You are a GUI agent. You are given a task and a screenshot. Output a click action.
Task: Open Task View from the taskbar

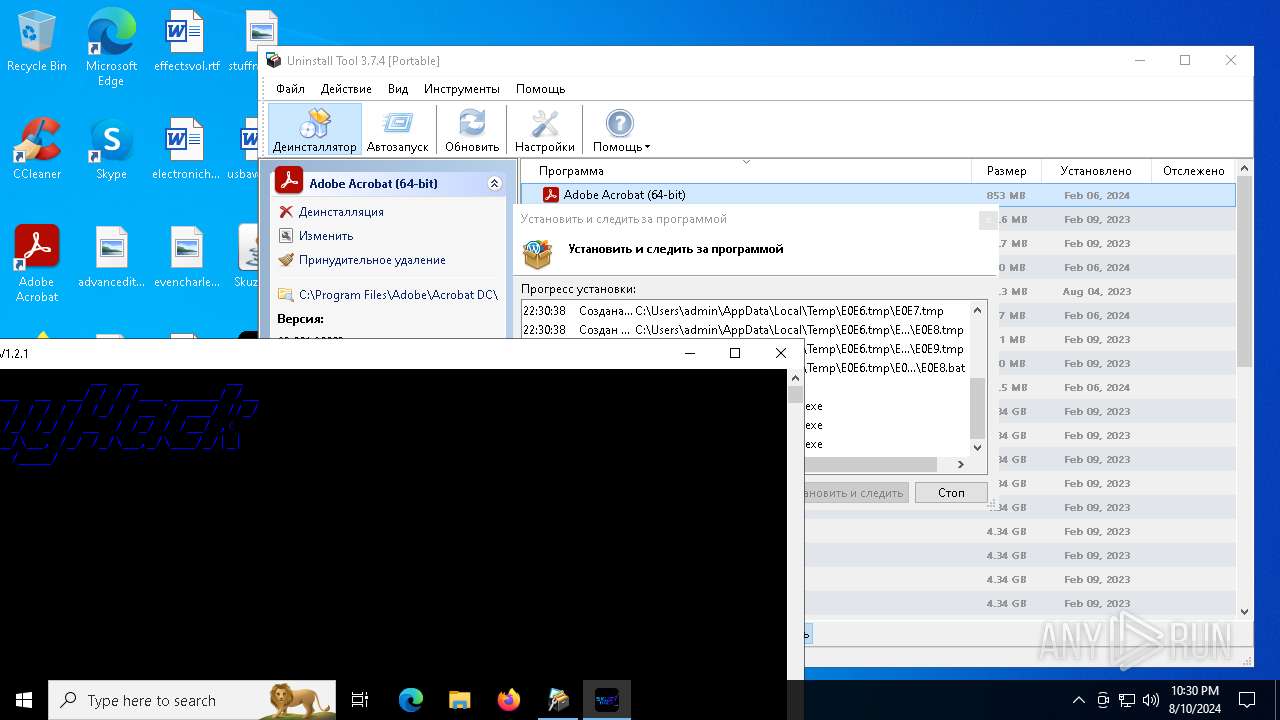click(360, 700)
